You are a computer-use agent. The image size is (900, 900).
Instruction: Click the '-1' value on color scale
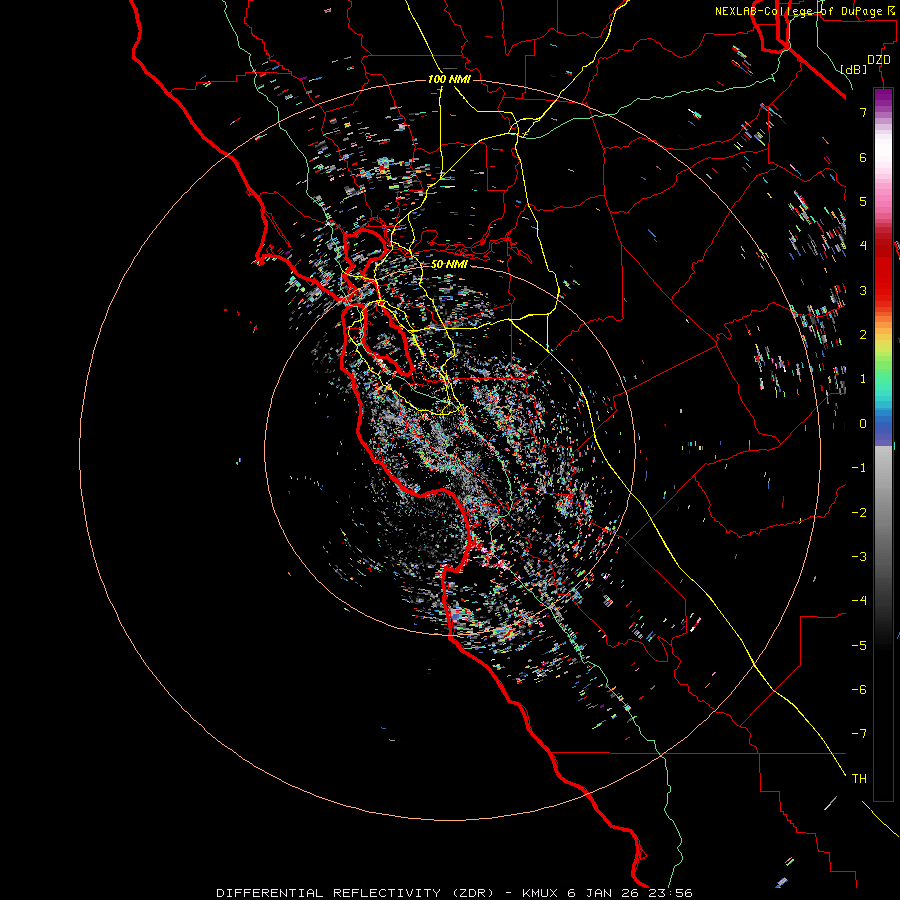click(x=859, y=468)
